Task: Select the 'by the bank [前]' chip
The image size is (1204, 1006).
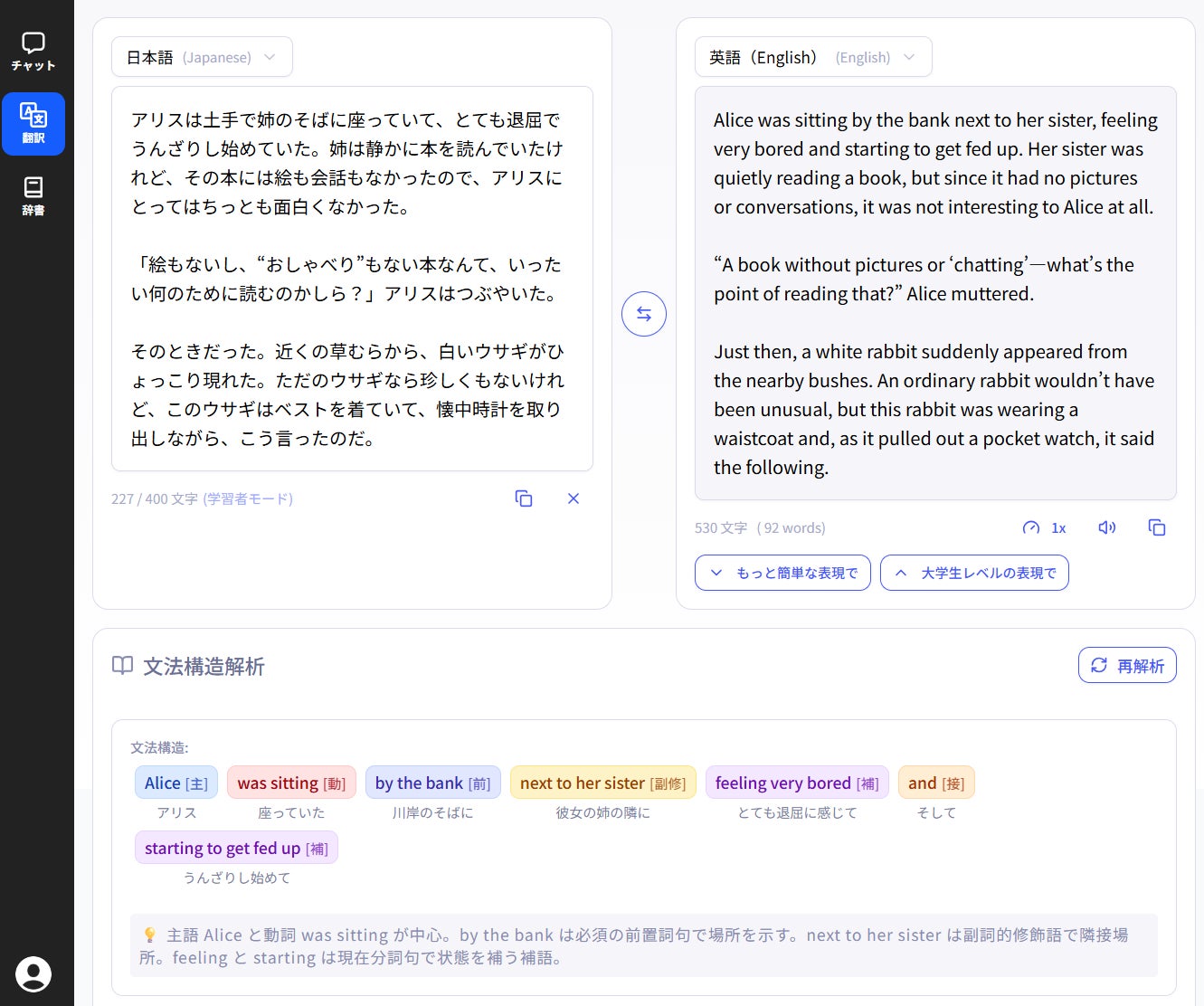Action: (432, 783)
